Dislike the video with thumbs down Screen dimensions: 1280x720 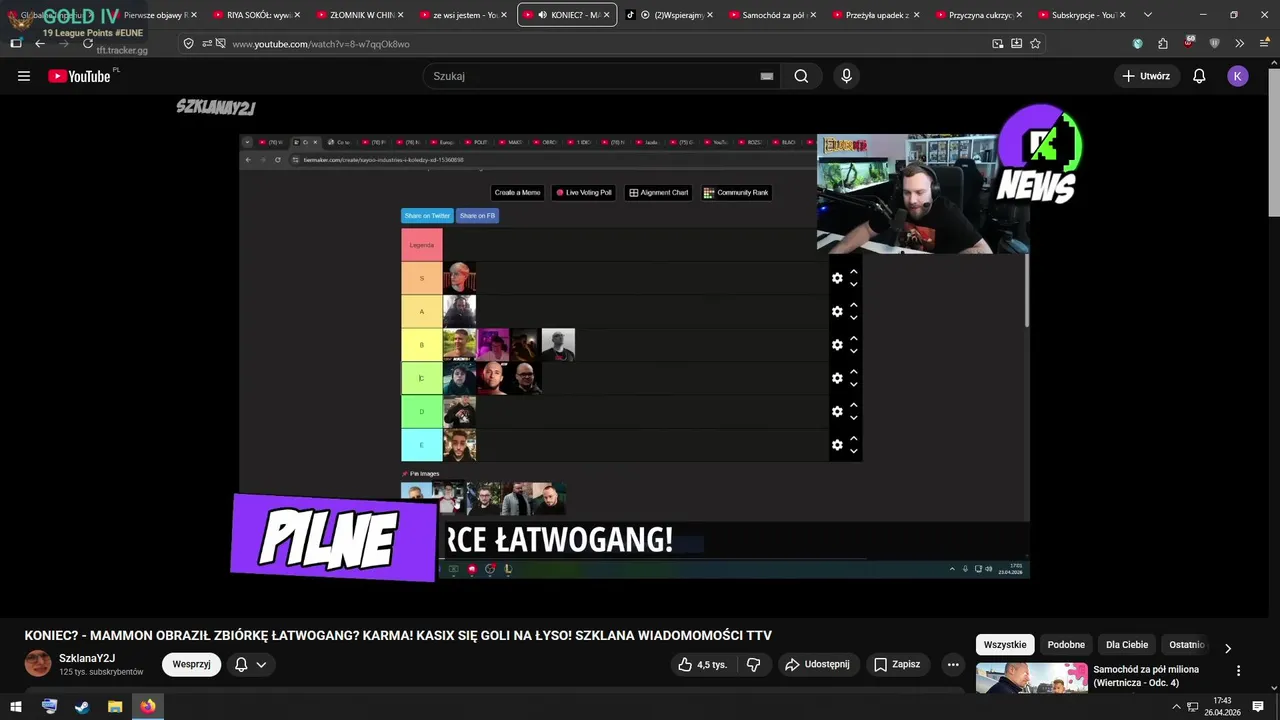754,664
